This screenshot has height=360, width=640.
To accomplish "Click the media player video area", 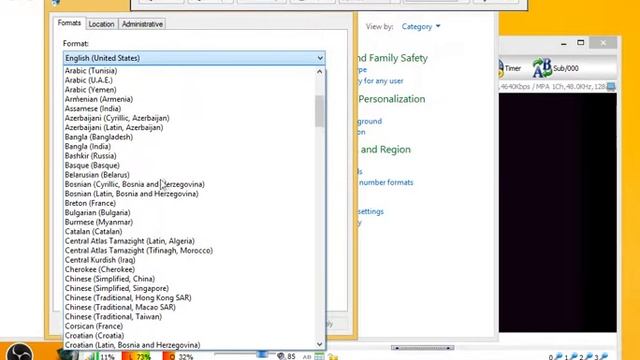I will click(558, 212).
